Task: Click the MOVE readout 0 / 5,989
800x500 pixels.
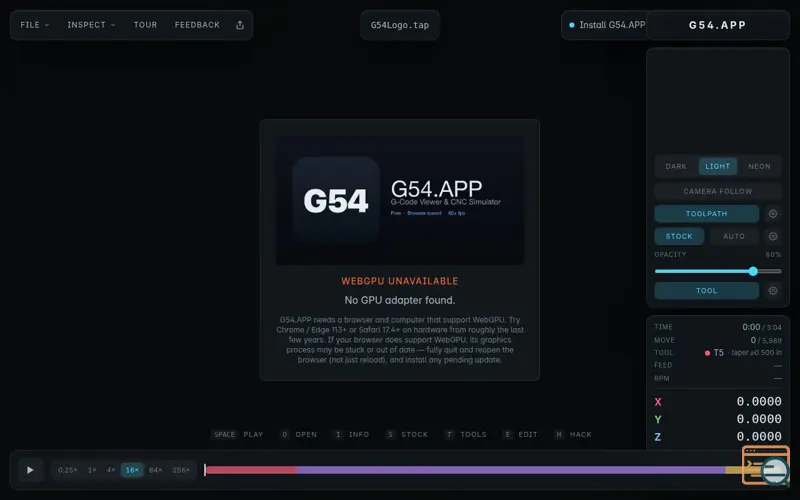Action: point(766,340)
